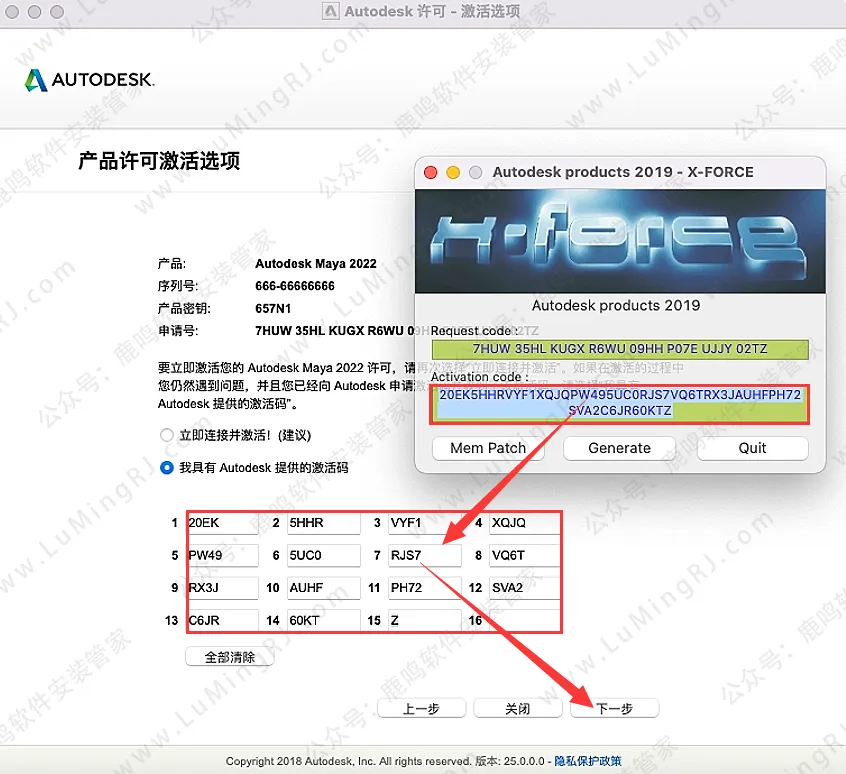This screenshot has height=774, width=846.
Task: Click the empty activation code field 16
Action: tap(525, 620)
